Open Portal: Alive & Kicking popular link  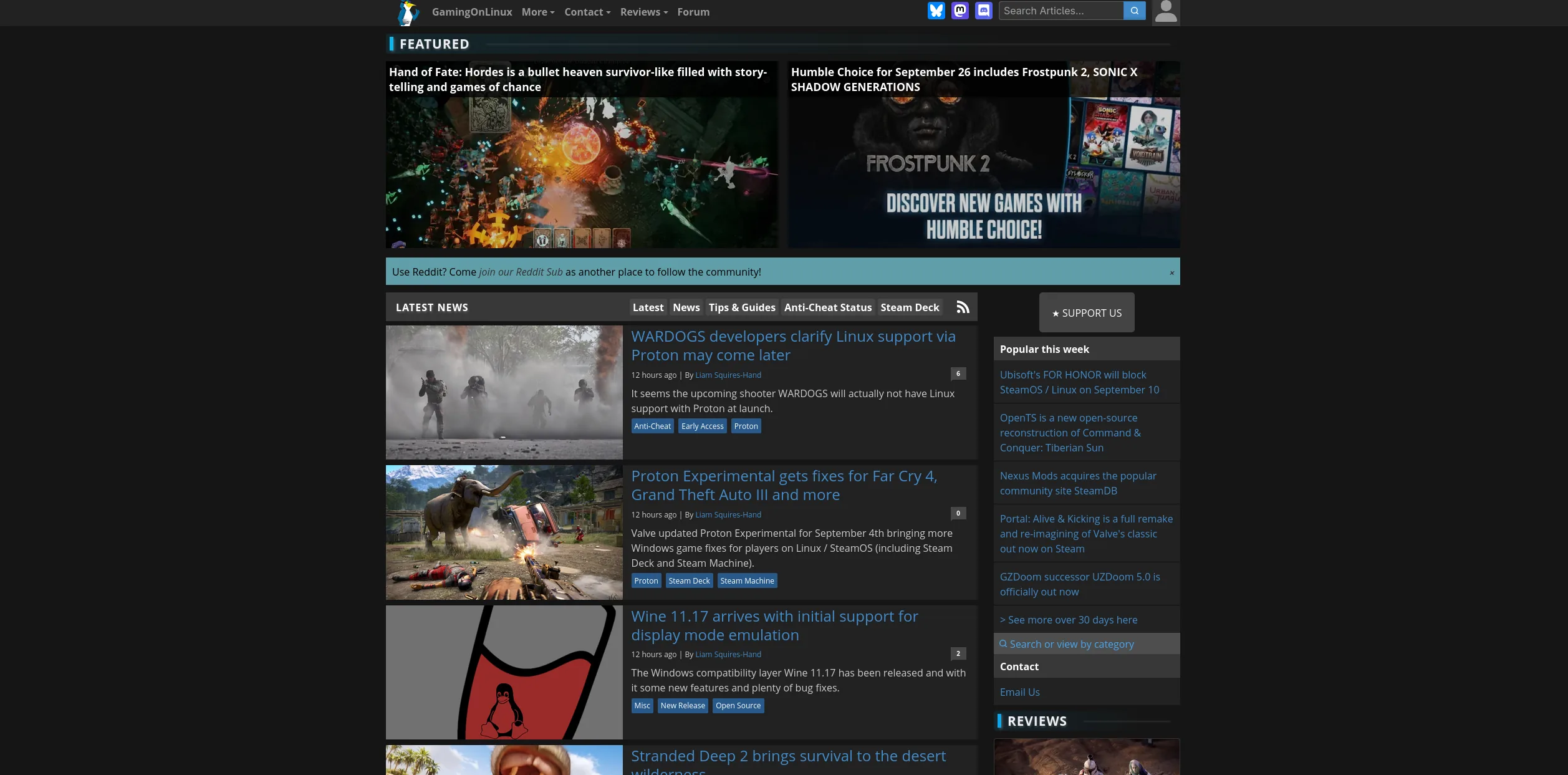tap(1086, 534)
